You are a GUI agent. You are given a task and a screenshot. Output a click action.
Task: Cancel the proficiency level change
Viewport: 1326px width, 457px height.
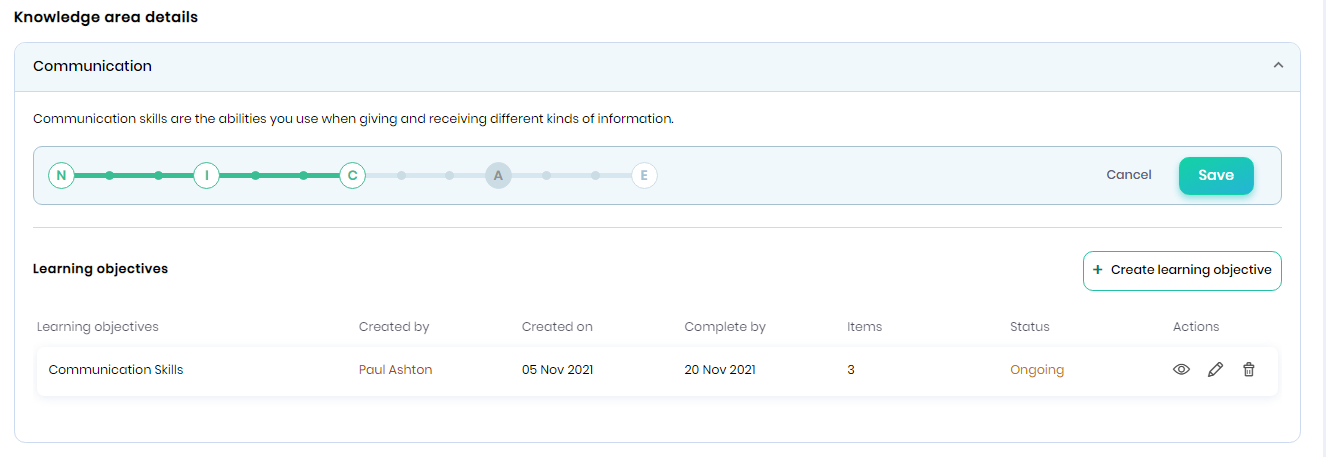click(x=1128, y=175)
